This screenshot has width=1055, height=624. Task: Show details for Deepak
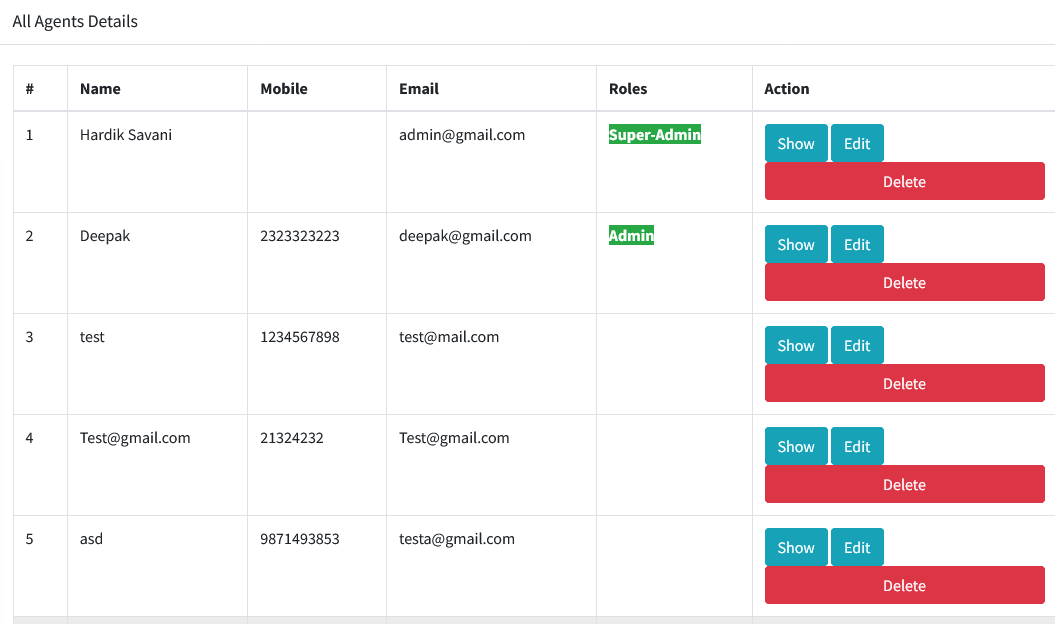(x=796, y=244)
